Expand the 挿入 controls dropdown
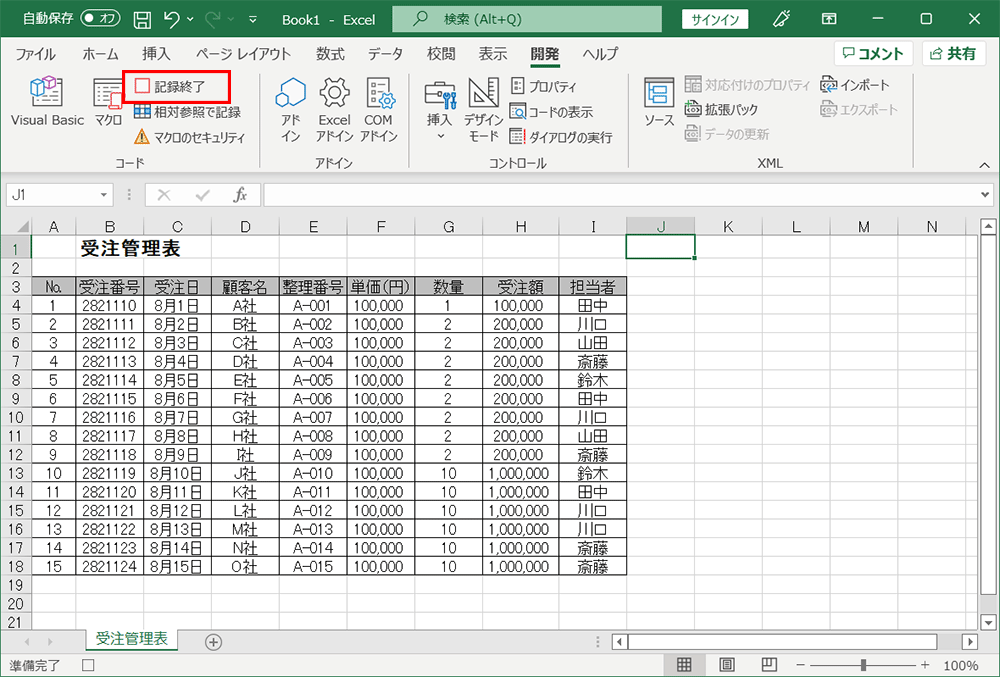1000x677 pixels. pyautogui.click(x=440, y=134)
